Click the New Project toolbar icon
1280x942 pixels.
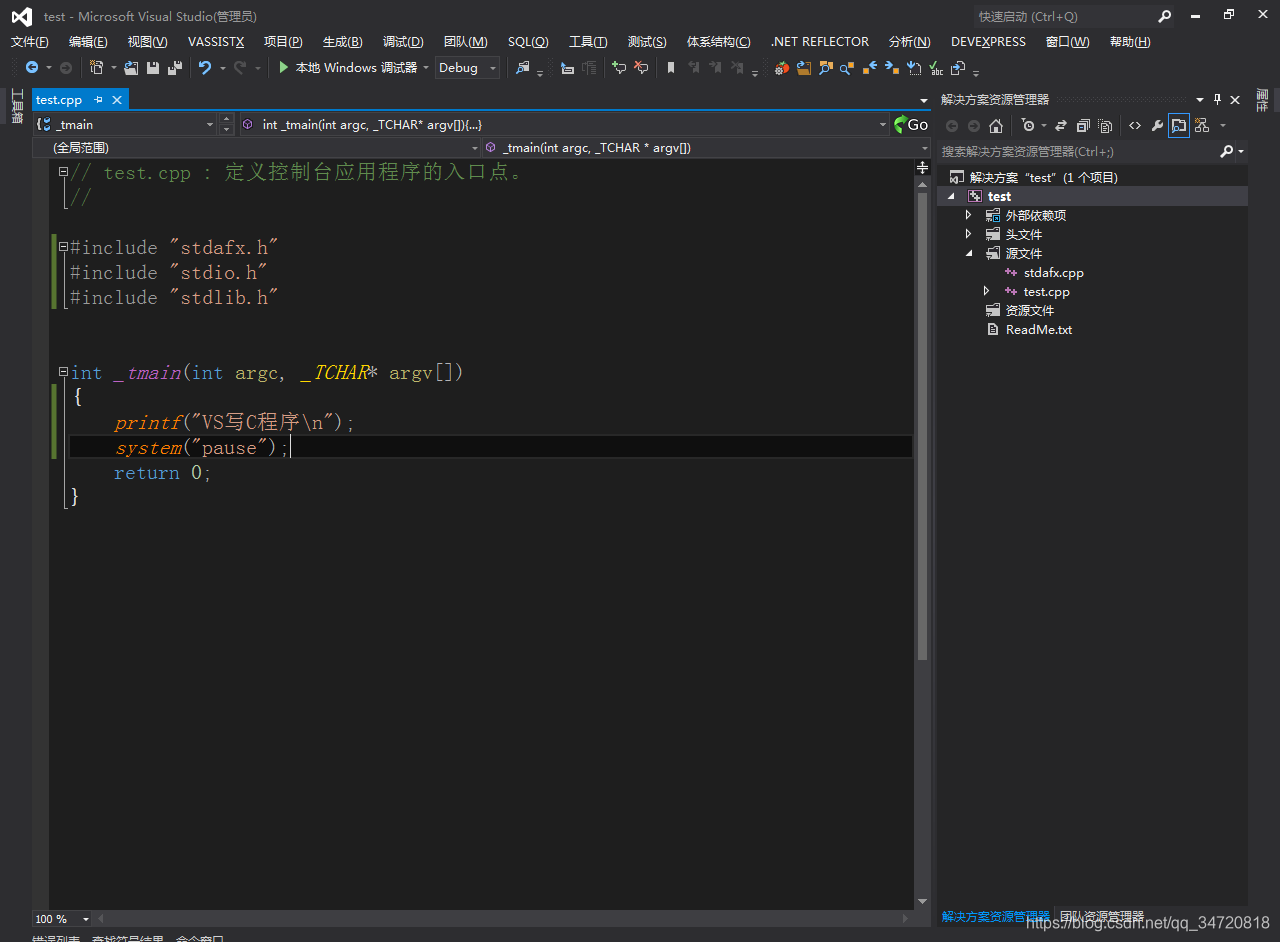click(x=96, y=67)
